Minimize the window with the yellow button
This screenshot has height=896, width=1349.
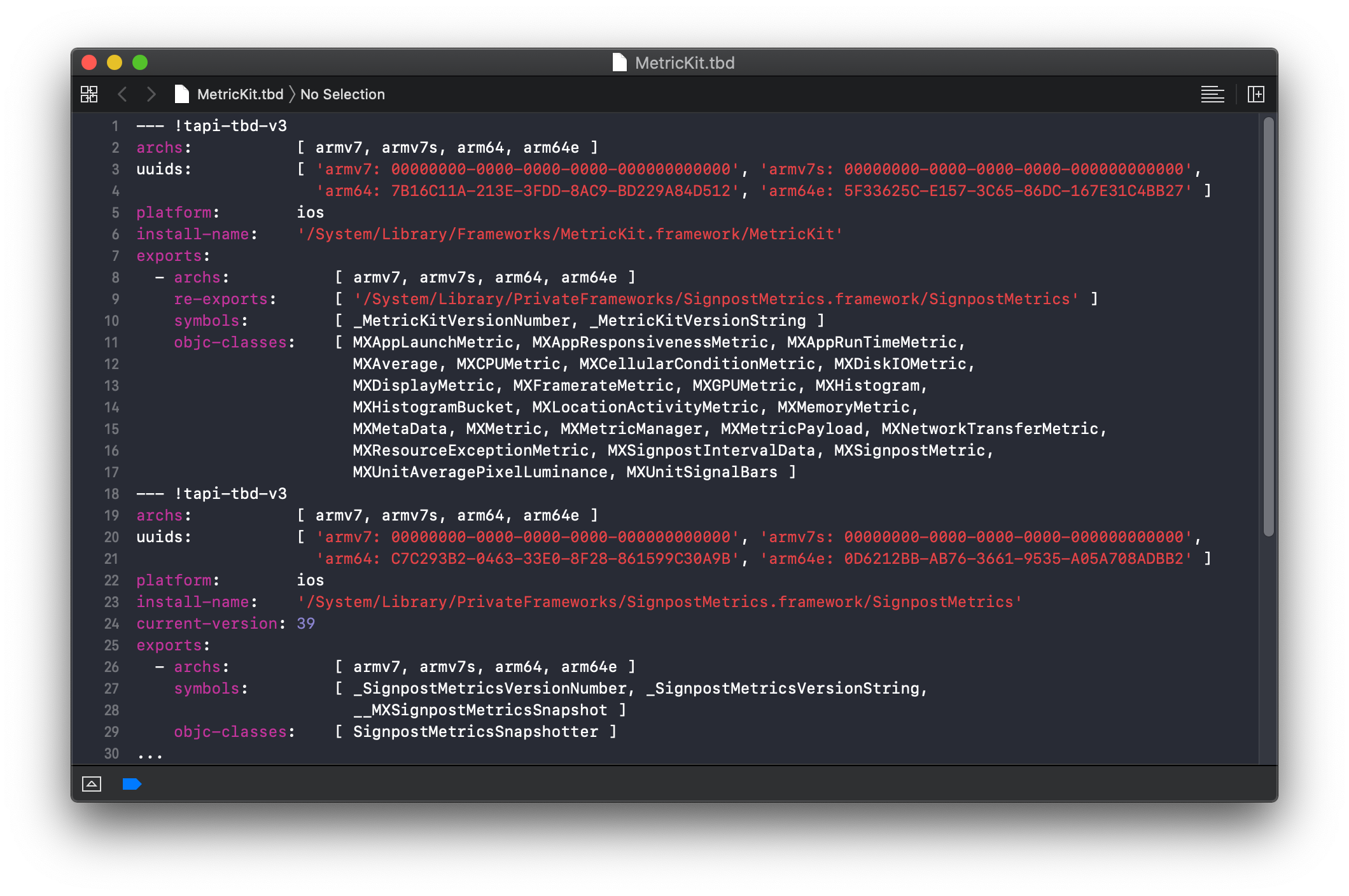coord(115,62)
